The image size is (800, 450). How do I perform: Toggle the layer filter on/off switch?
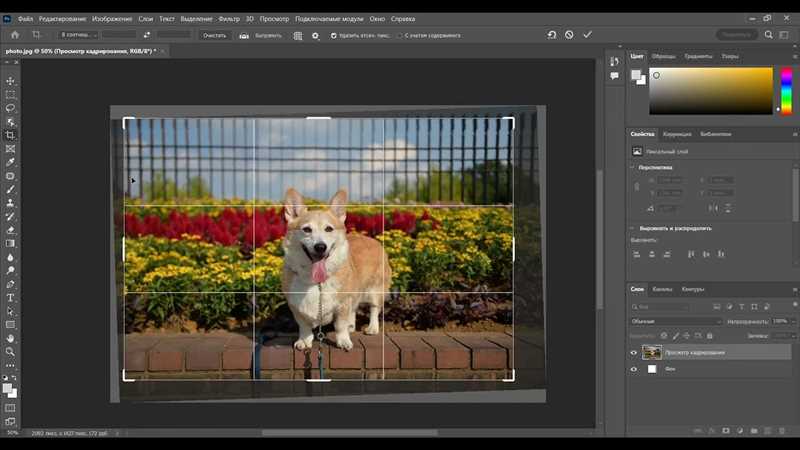pyautogui.click(x=794, y=305)
